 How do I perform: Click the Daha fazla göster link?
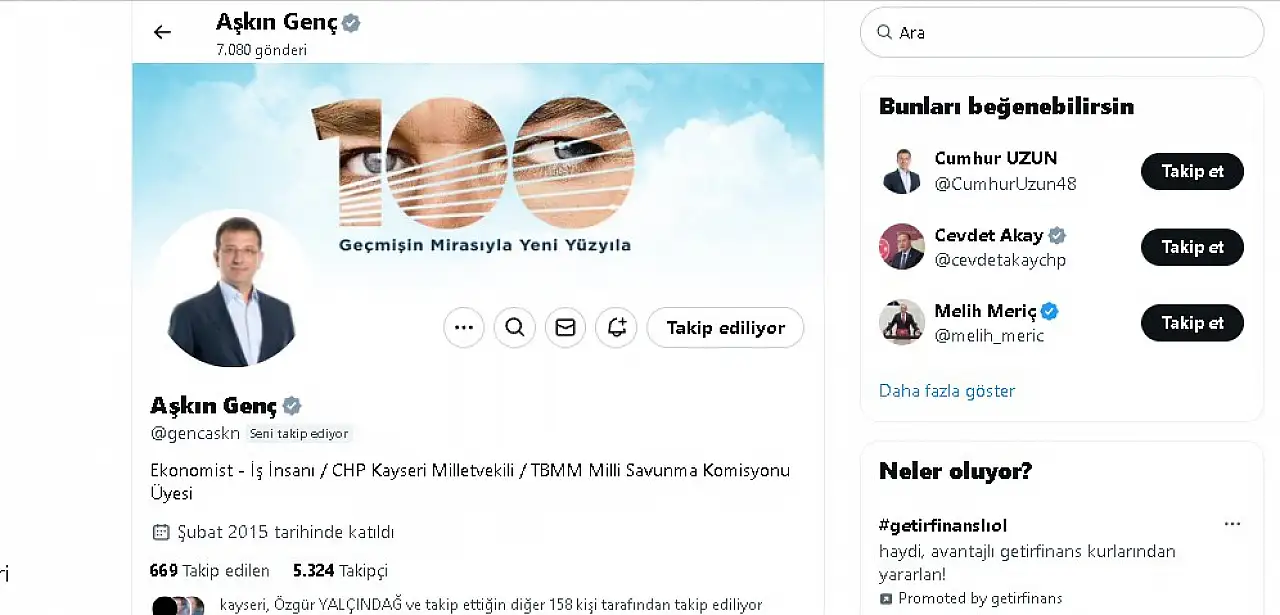[x=947, y=391]
